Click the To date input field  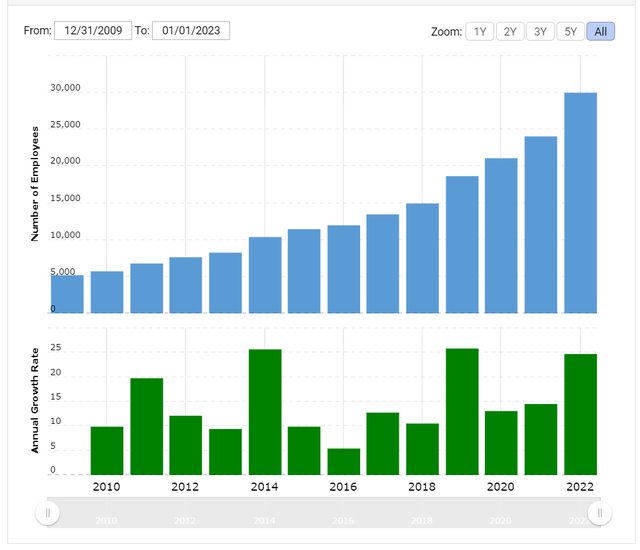click(x=191, y=31)
